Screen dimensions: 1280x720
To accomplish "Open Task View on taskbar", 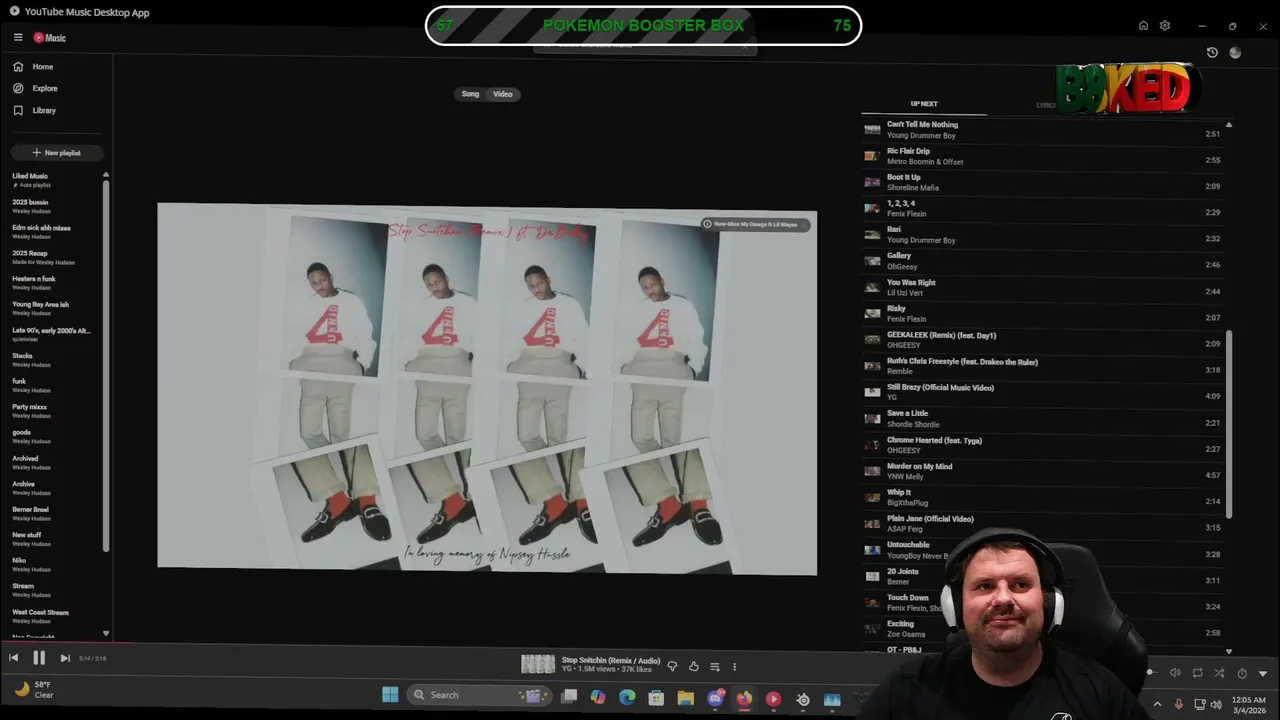I will point(569,697).
